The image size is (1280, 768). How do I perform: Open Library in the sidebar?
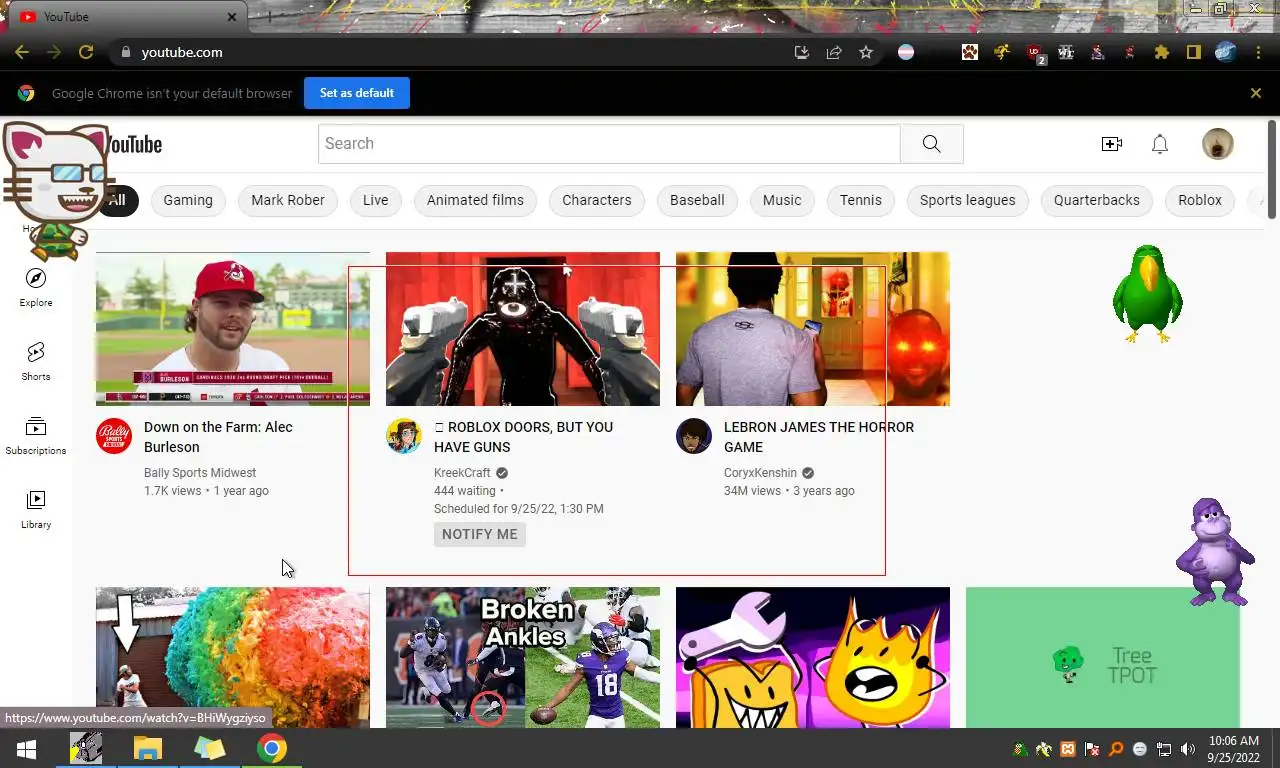[36, 509]
